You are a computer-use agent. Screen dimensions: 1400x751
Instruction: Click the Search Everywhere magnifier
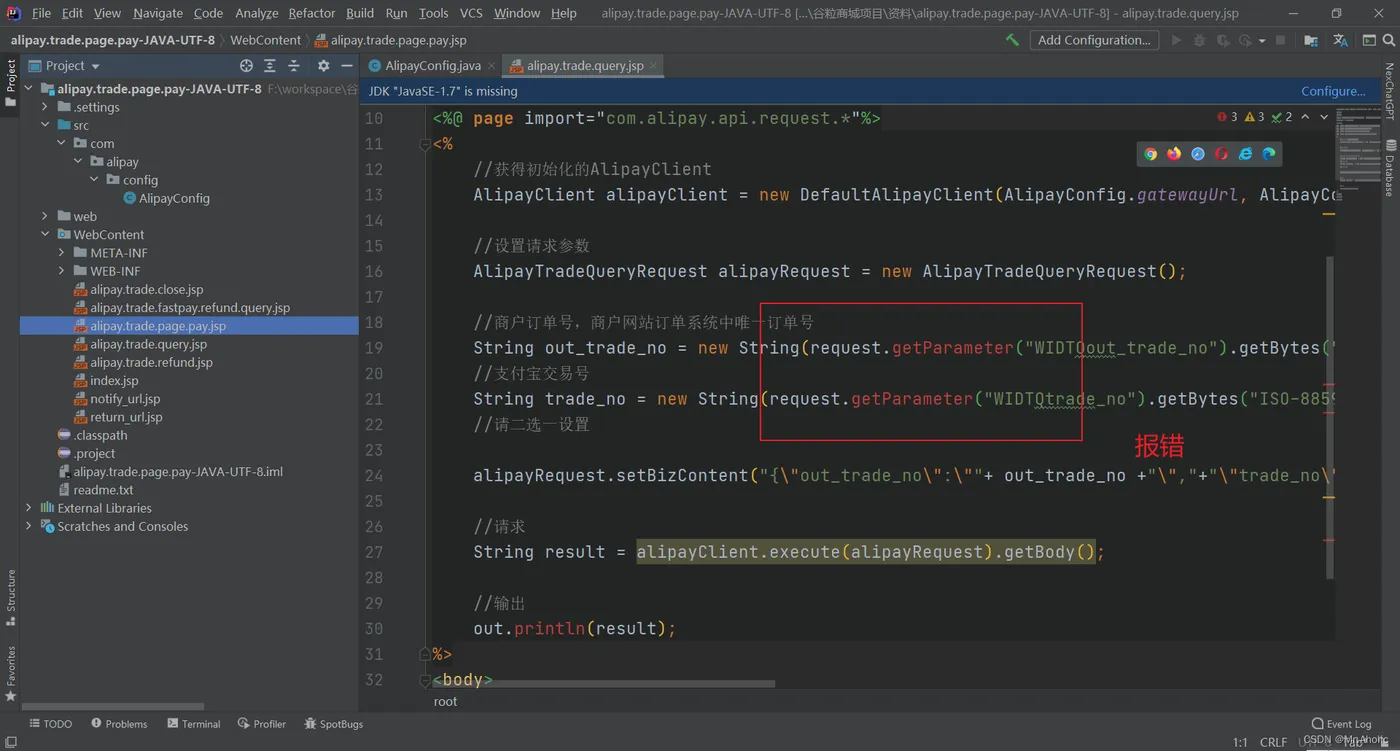tap(1389, 40)
